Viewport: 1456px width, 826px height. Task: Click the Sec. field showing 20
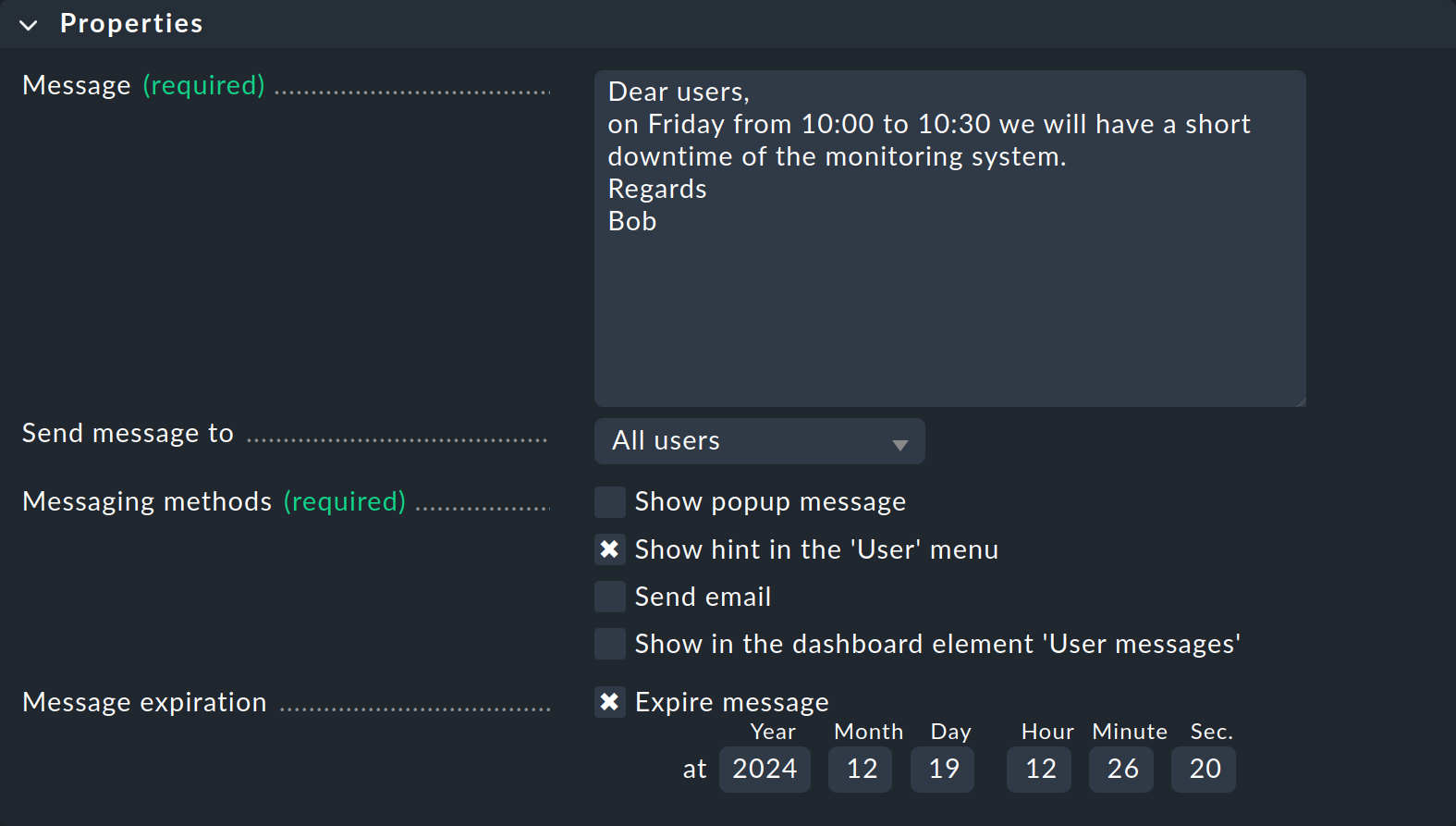coord(1204,769)
